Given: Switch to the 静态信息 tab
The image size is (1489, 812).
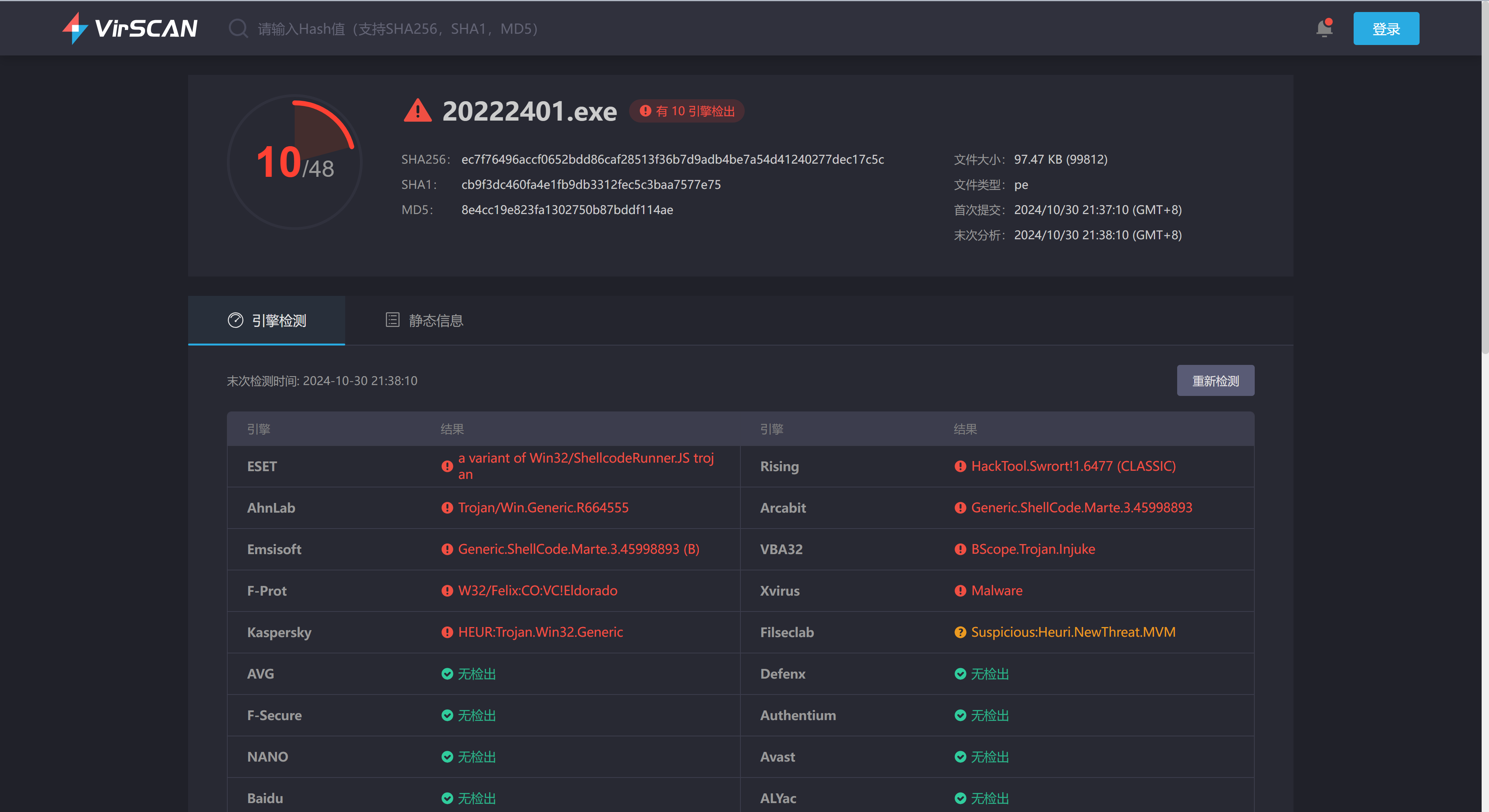Looking at the screenshot, I should pos(424,320).
